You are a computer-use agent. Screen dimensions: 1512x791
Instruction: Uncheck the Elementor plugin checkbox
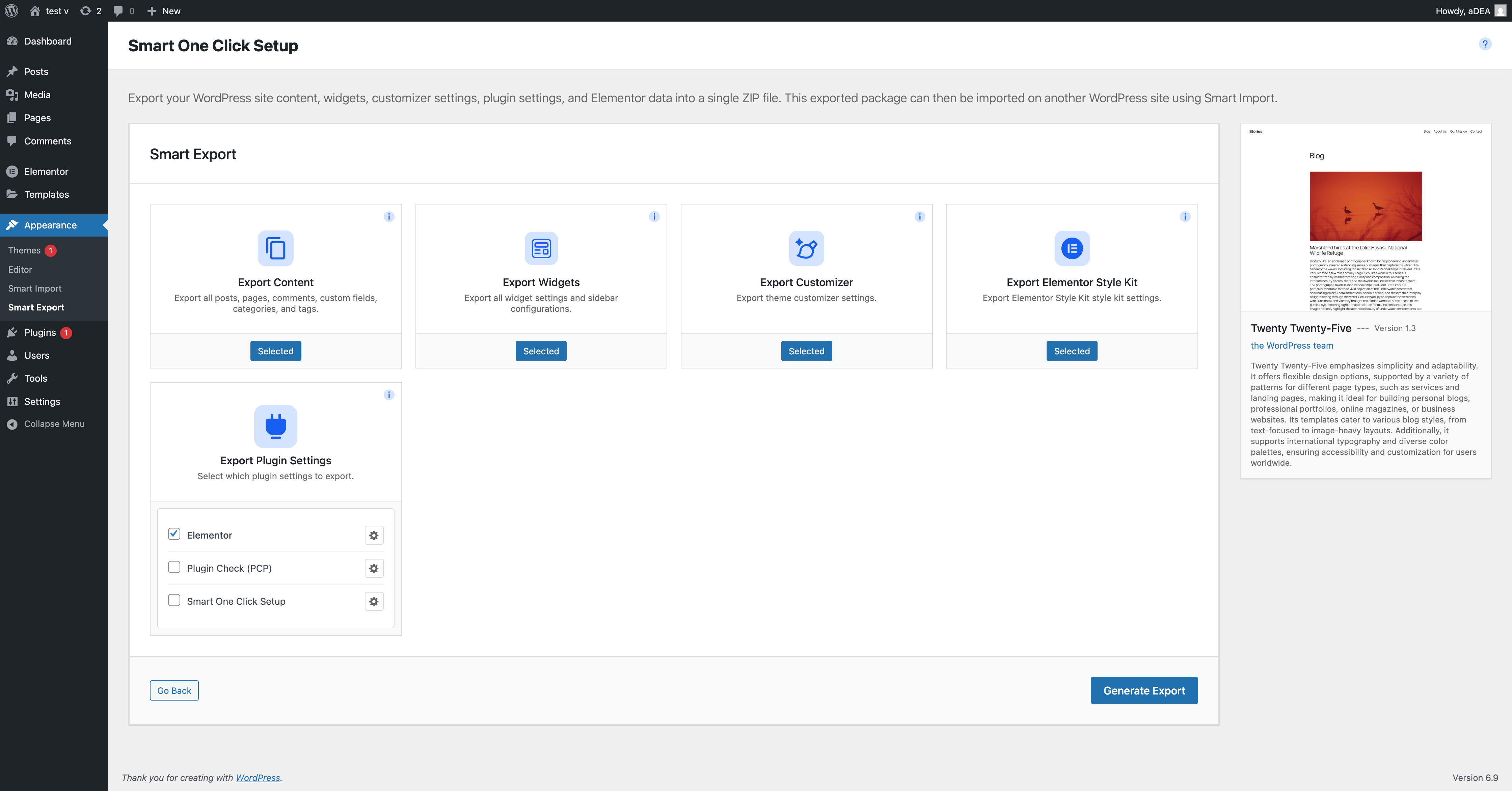[174, 534]
